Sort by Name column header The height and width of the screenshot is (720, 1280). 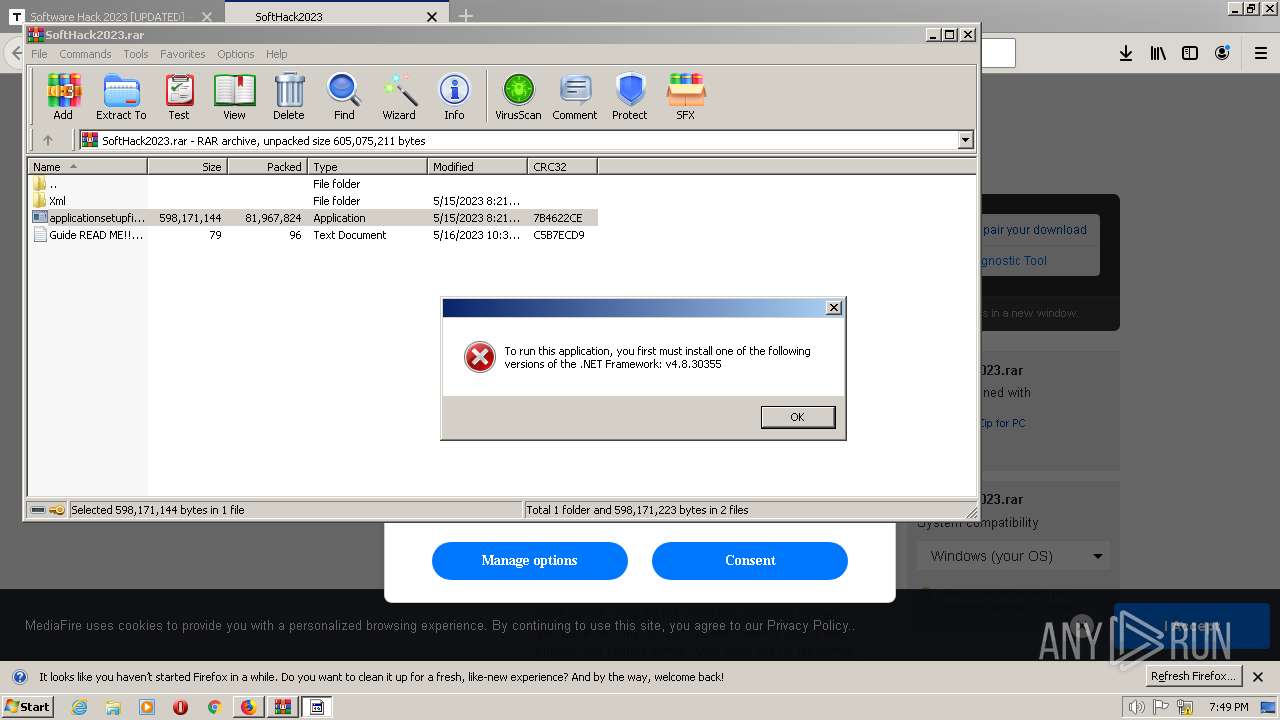(87, 167)
